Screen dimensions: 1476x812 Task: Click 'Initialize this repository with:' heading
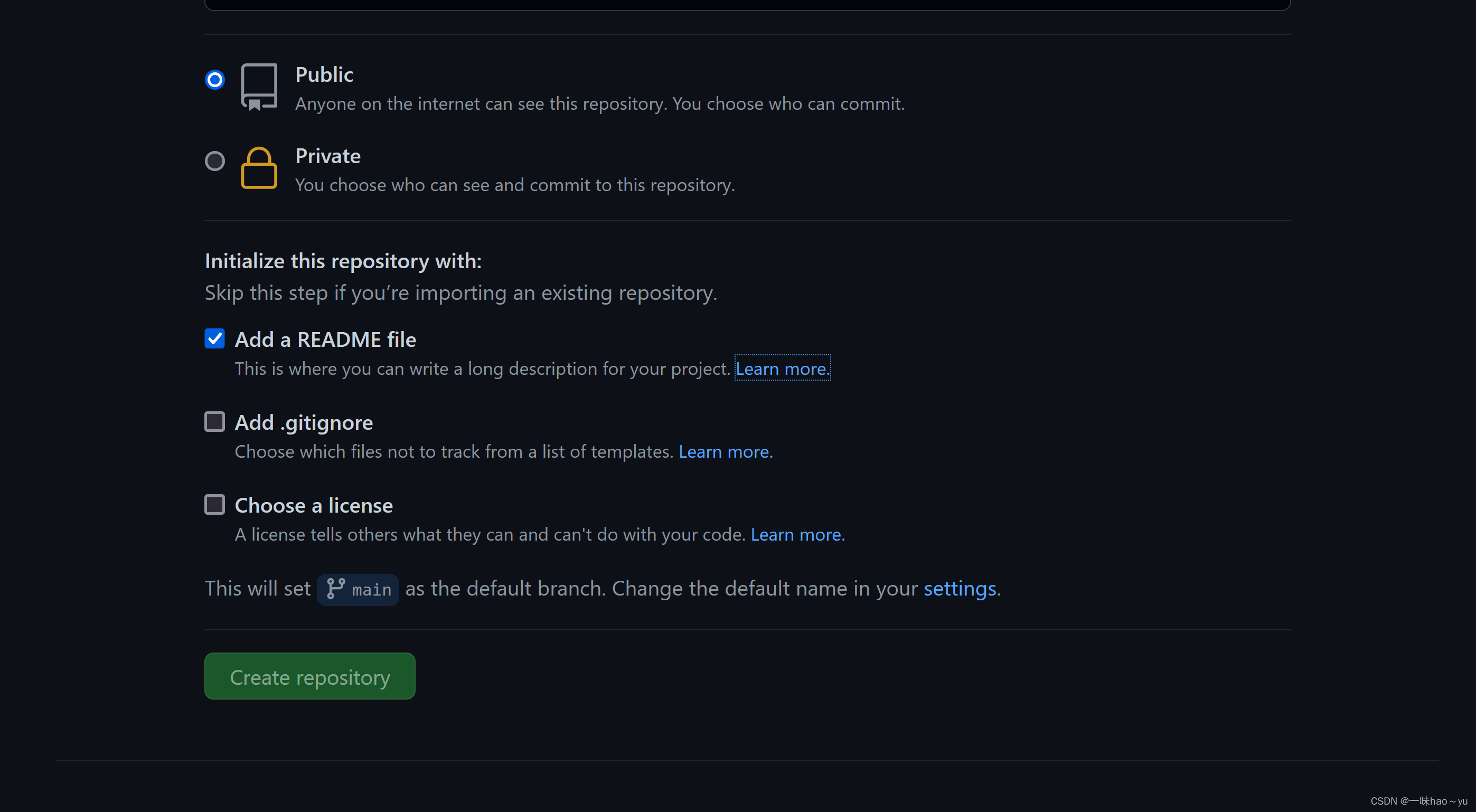click(343, 261)
